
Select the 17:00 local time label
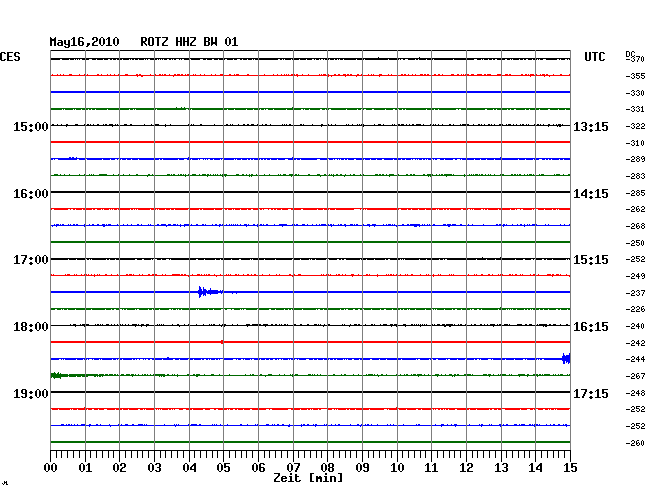[x=31, y=260]
